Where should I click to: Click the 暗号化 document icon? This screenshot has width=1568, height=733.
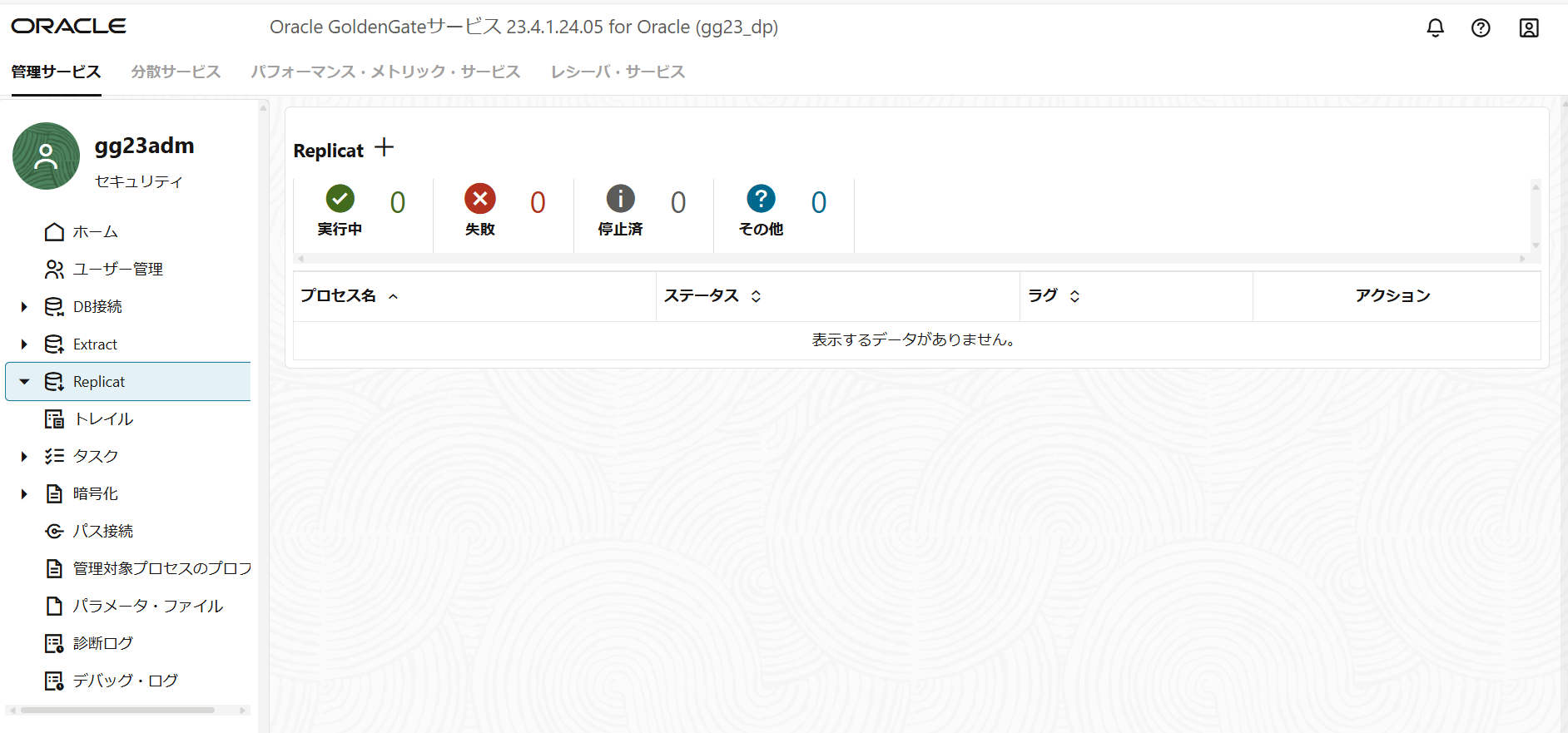[54, 493]
